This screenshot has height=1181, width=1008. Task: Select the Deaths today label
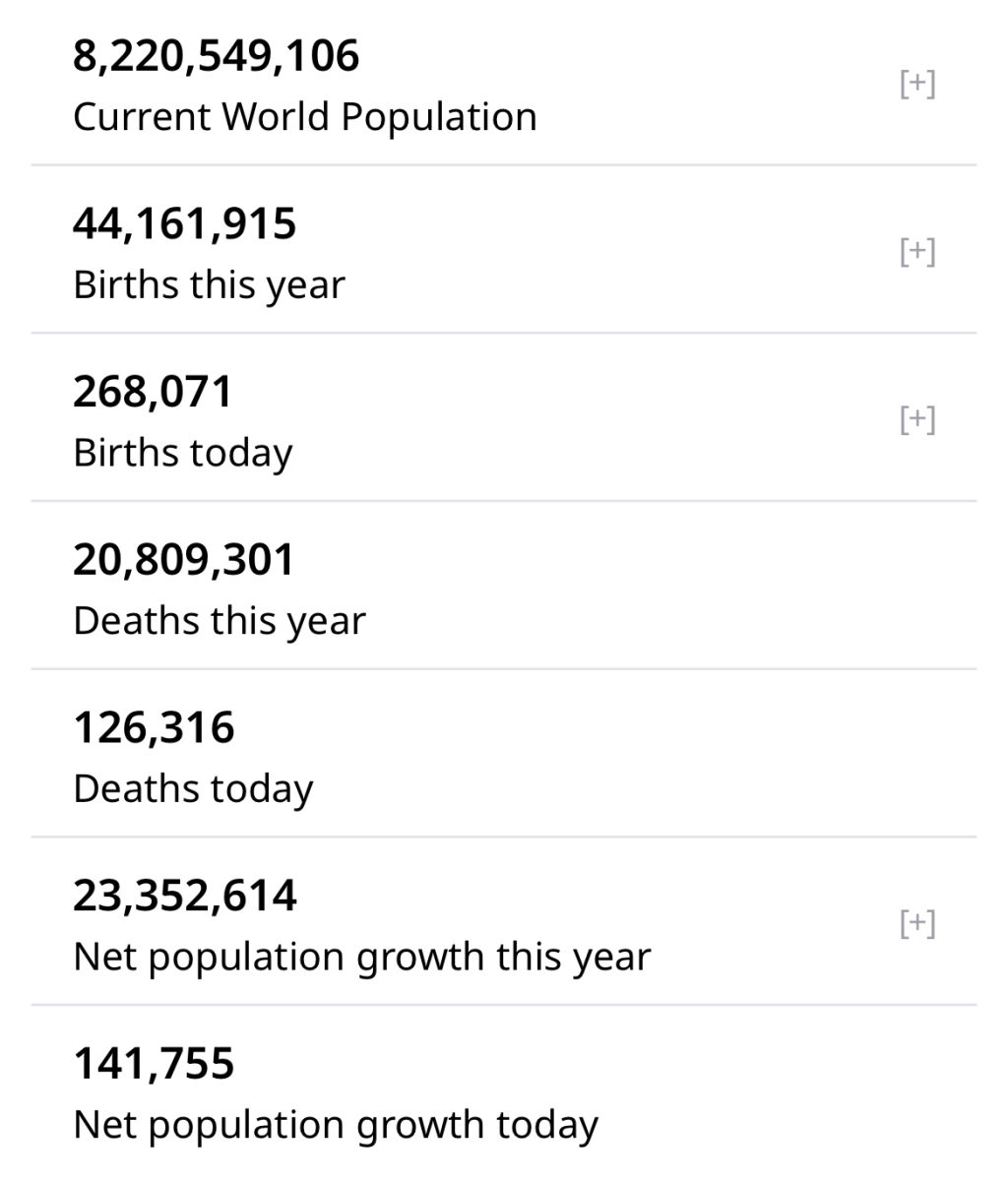point(193,790)
